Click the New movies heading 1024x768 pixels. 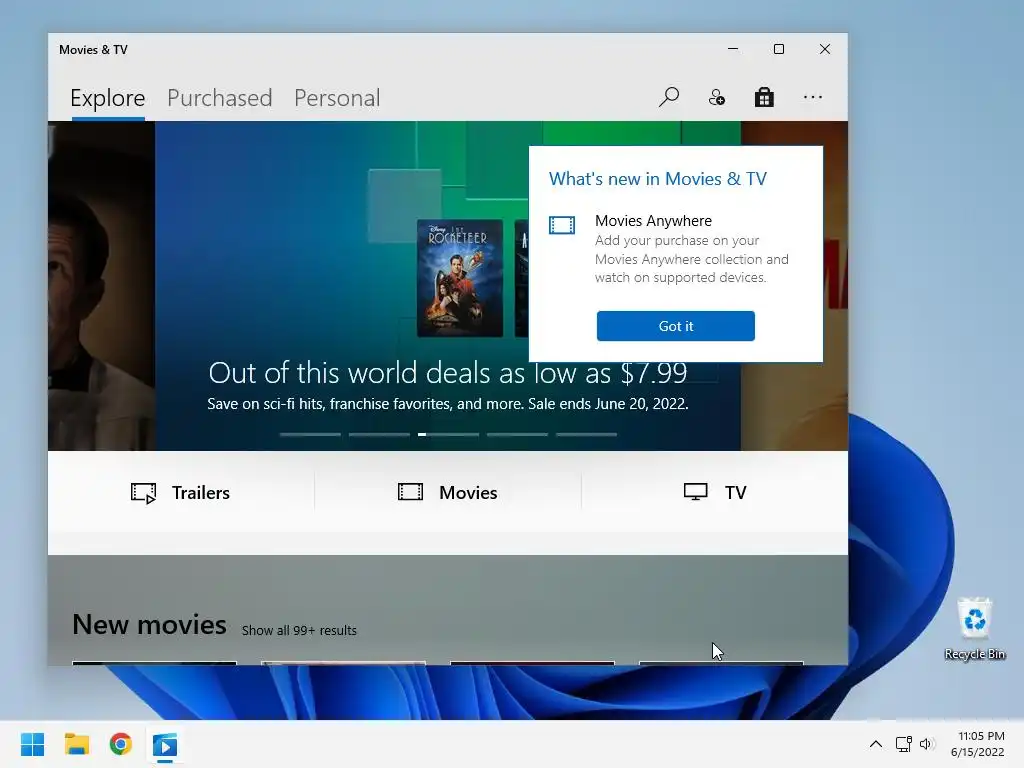pyautogui.click(x=150, y=624)
